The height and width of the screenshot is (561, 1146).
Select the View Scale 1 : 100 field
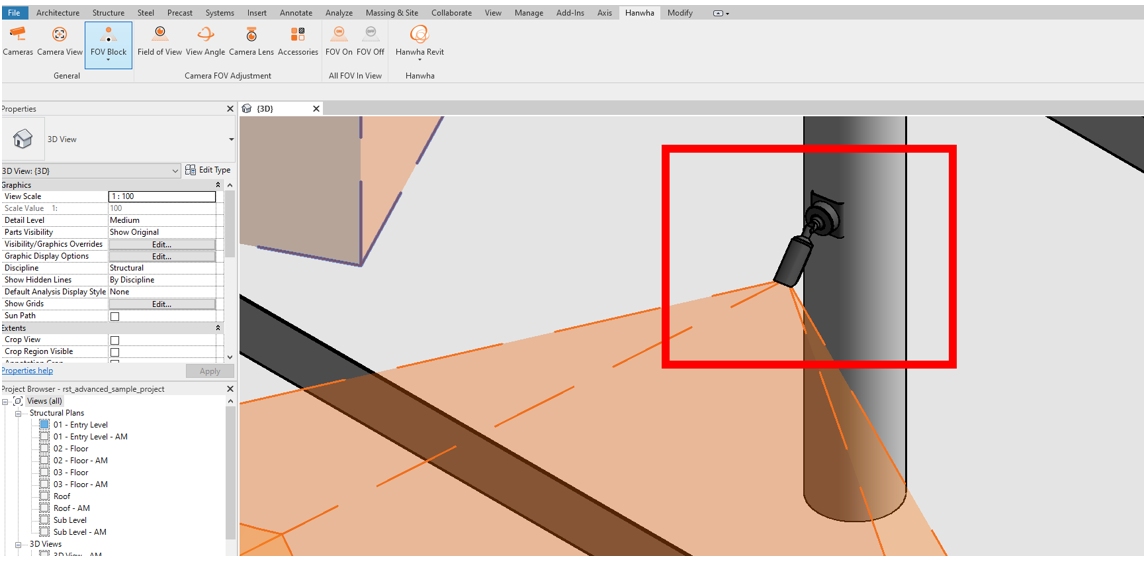tap(161, 197)
